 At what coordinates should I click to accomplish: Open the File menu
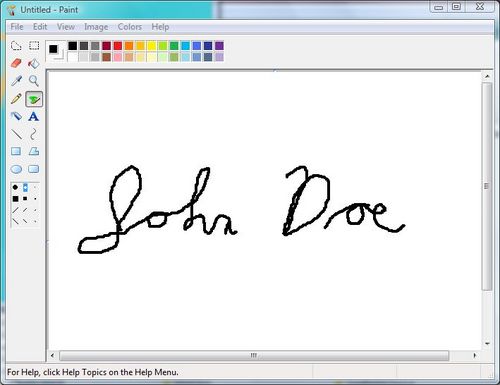click(17, 27)
